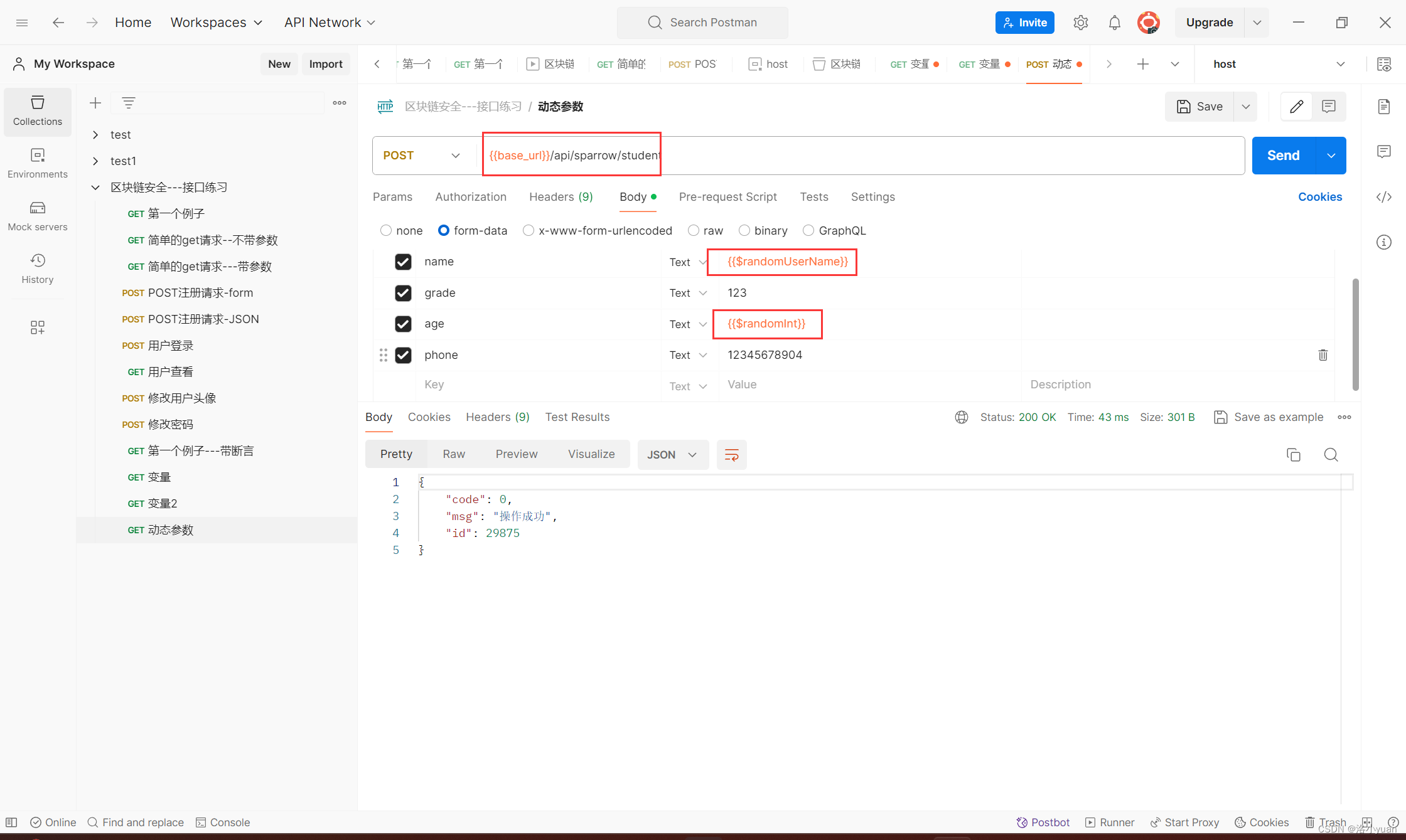Open the Send options dropdown arrow
The width and height of the screenshot is (1406, 840).
click(x=1331, y=156)
